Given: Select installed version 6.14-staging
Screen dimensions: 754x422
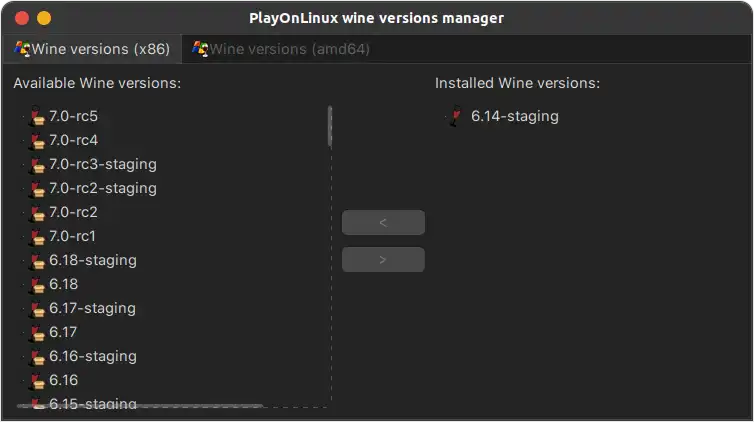Looking at the screenshot, I should (x=515, y=116).
